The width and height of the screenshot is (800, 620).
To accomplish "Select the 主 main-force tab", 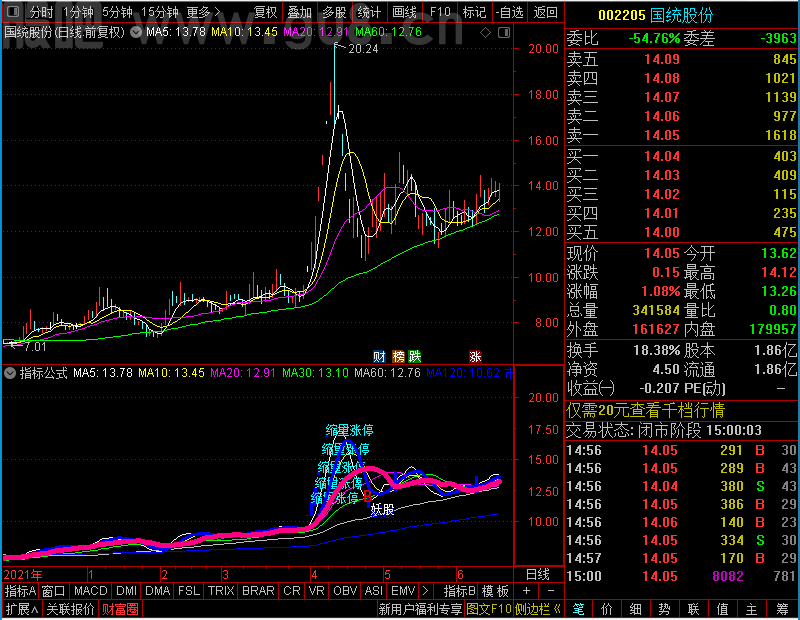I will click(x=751, y=609).
